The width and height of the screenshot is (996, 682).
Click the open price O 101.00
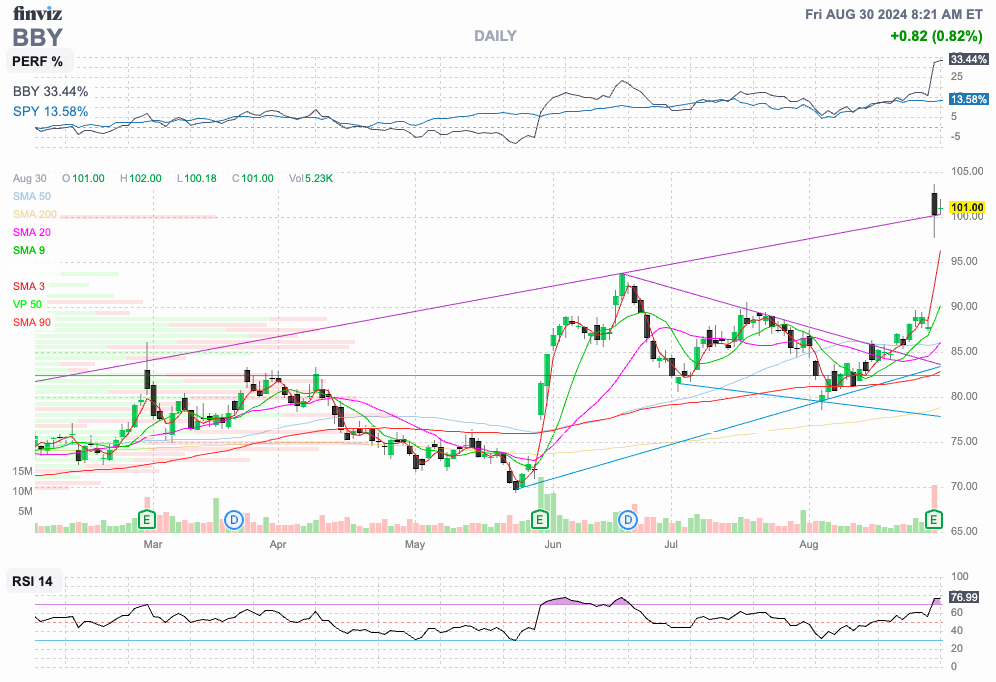[x=83, y=178]
